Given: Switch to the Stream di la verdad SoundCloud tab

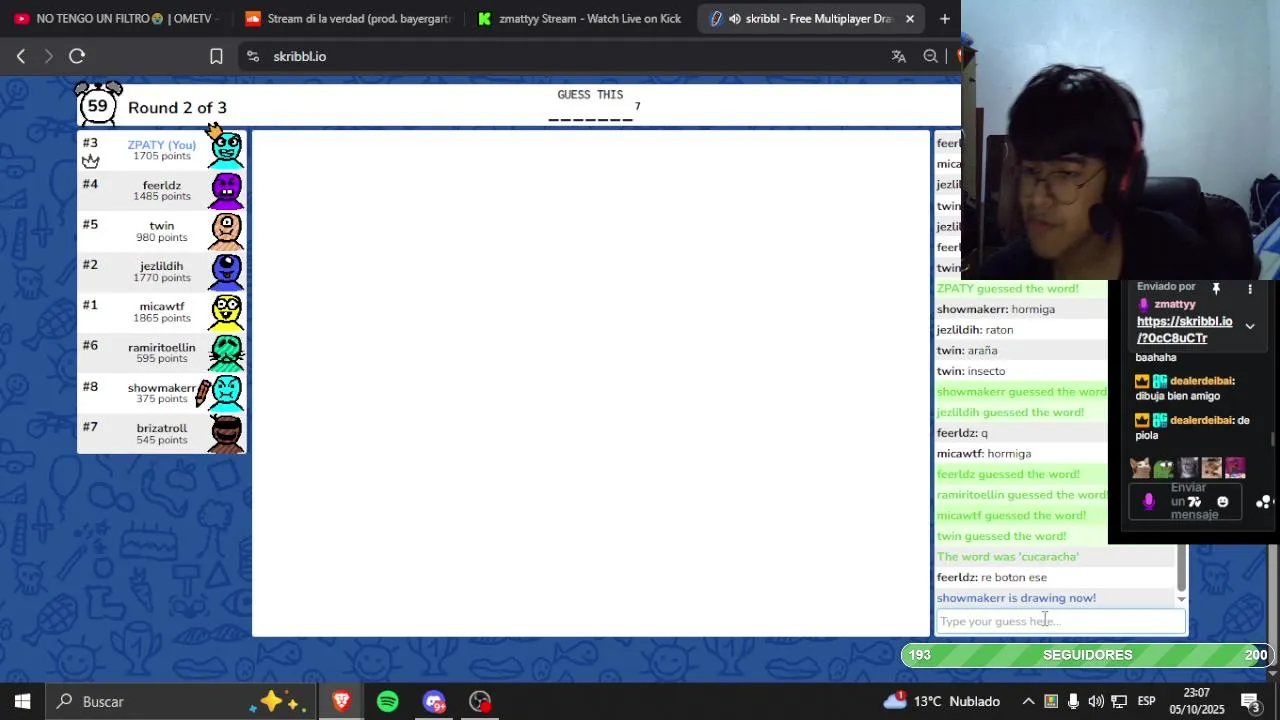Looking at the screenshot, I should (348, 18).
